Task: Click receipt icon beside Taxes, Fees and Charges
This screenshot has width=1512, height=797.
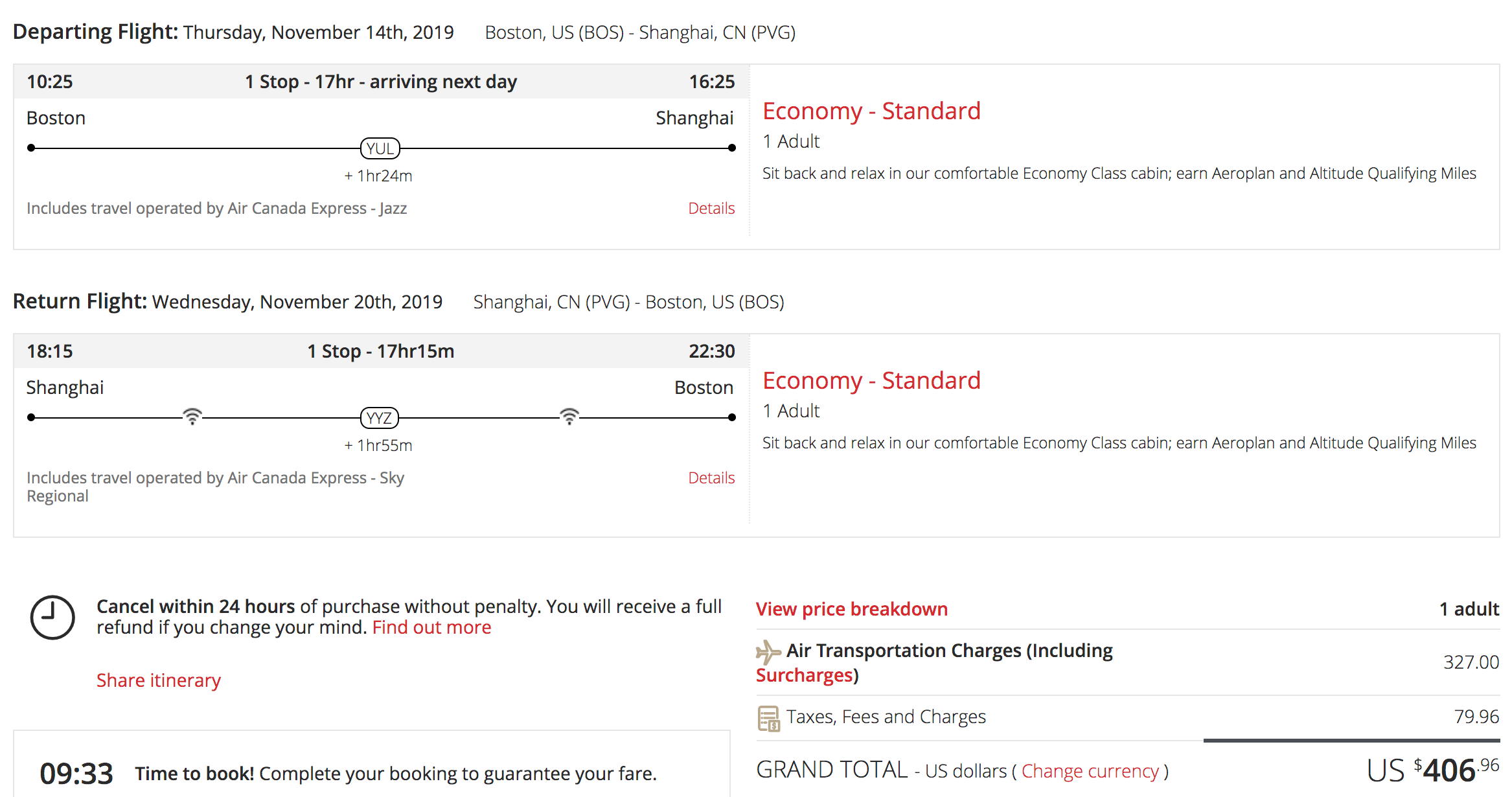Action: (x=769, y=718)
